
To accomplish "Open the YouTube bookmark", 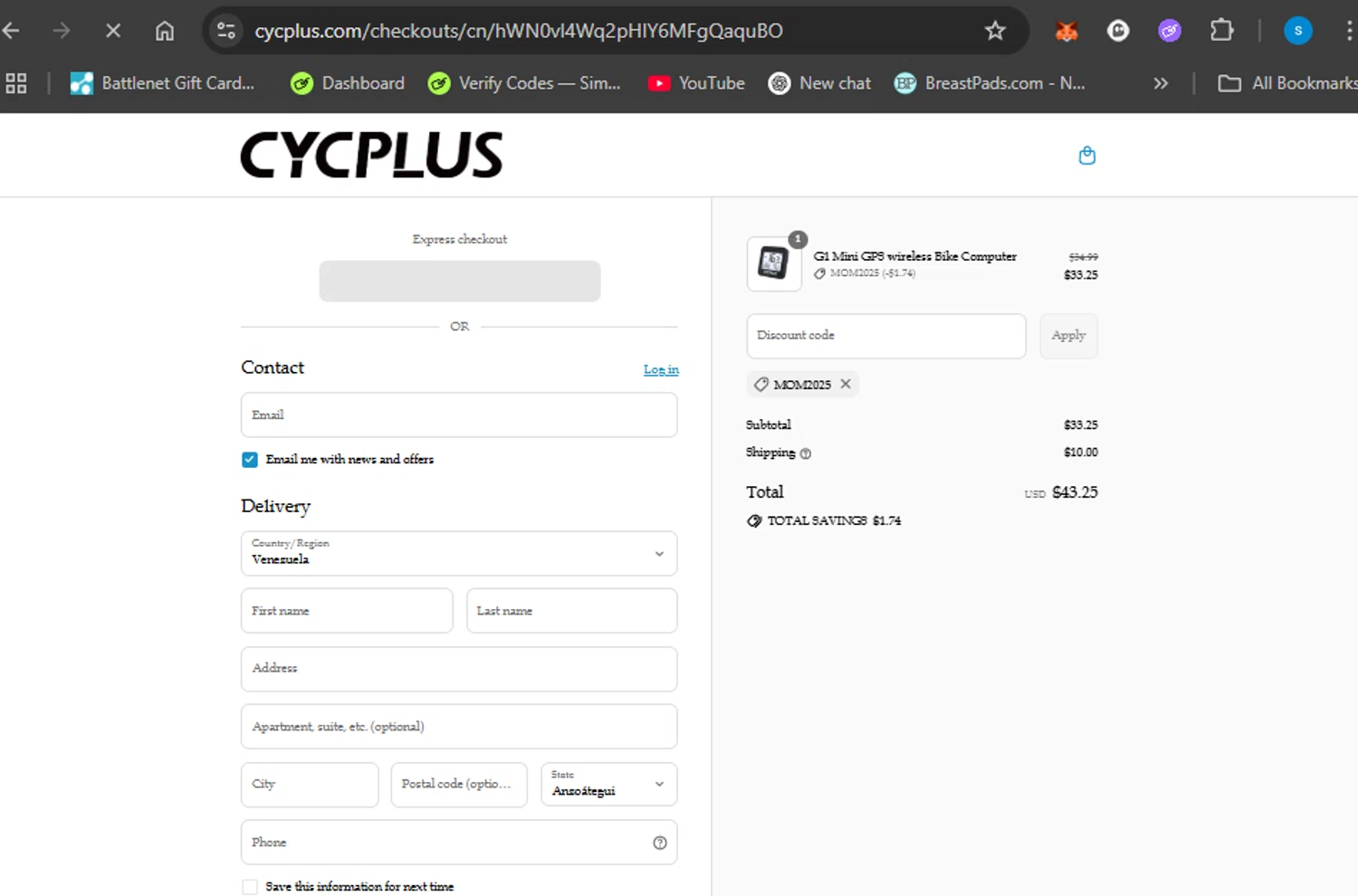I will click(696, 83).
